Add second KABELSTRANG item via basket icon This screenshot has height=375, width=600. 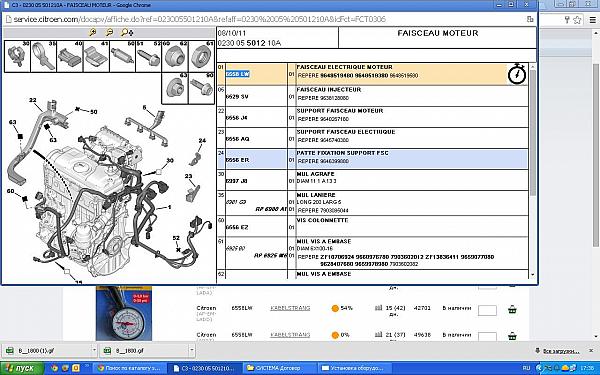click(512, 336)
